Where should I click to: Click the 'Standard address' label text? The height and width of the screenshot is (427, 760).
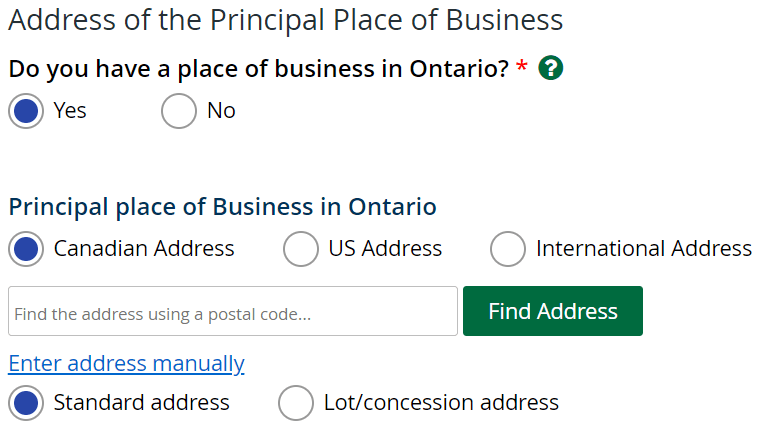[x=142, y=403]
